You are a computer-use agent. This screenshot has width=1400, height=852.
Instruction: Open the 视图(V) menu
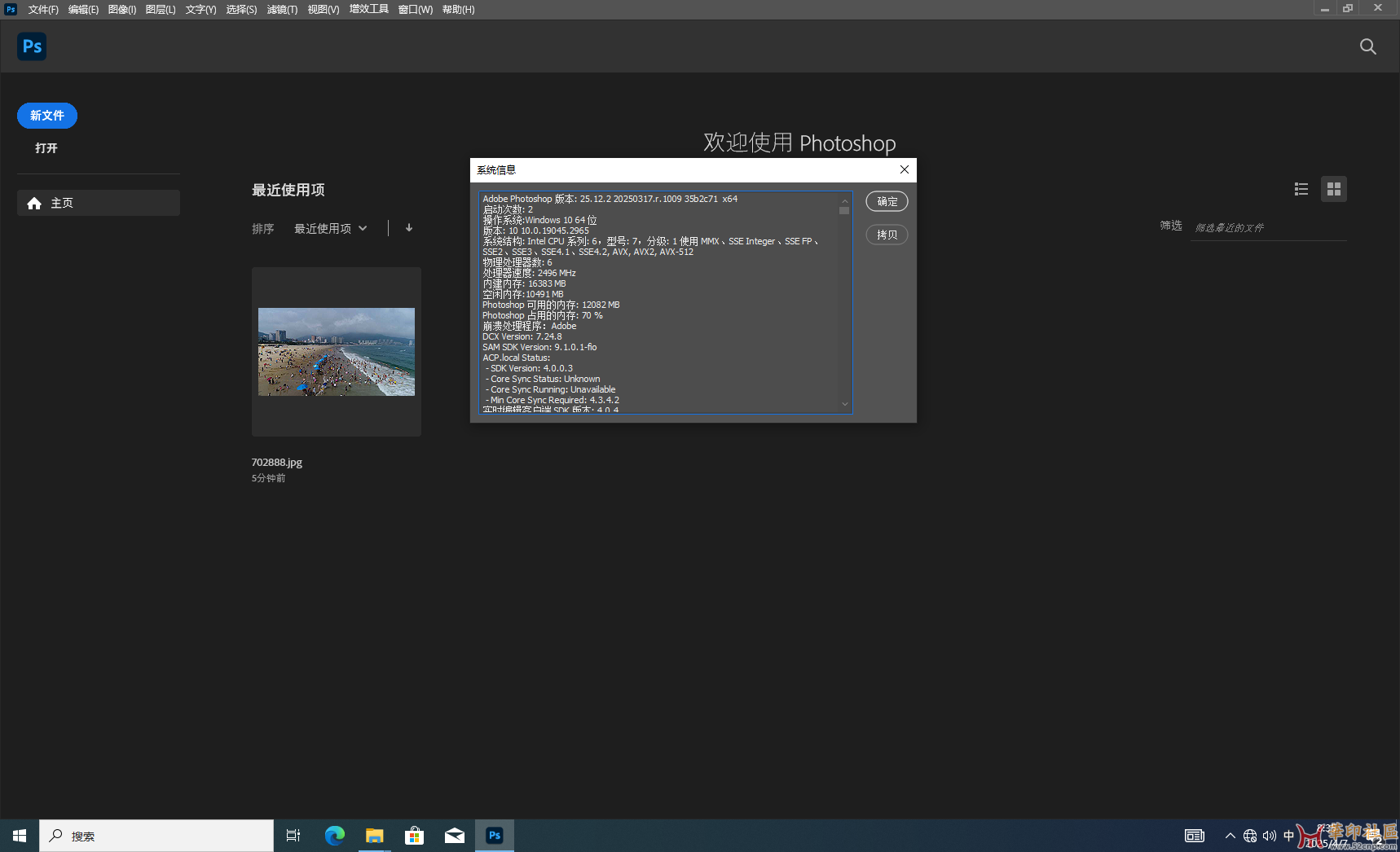click(x=324, y=10)
